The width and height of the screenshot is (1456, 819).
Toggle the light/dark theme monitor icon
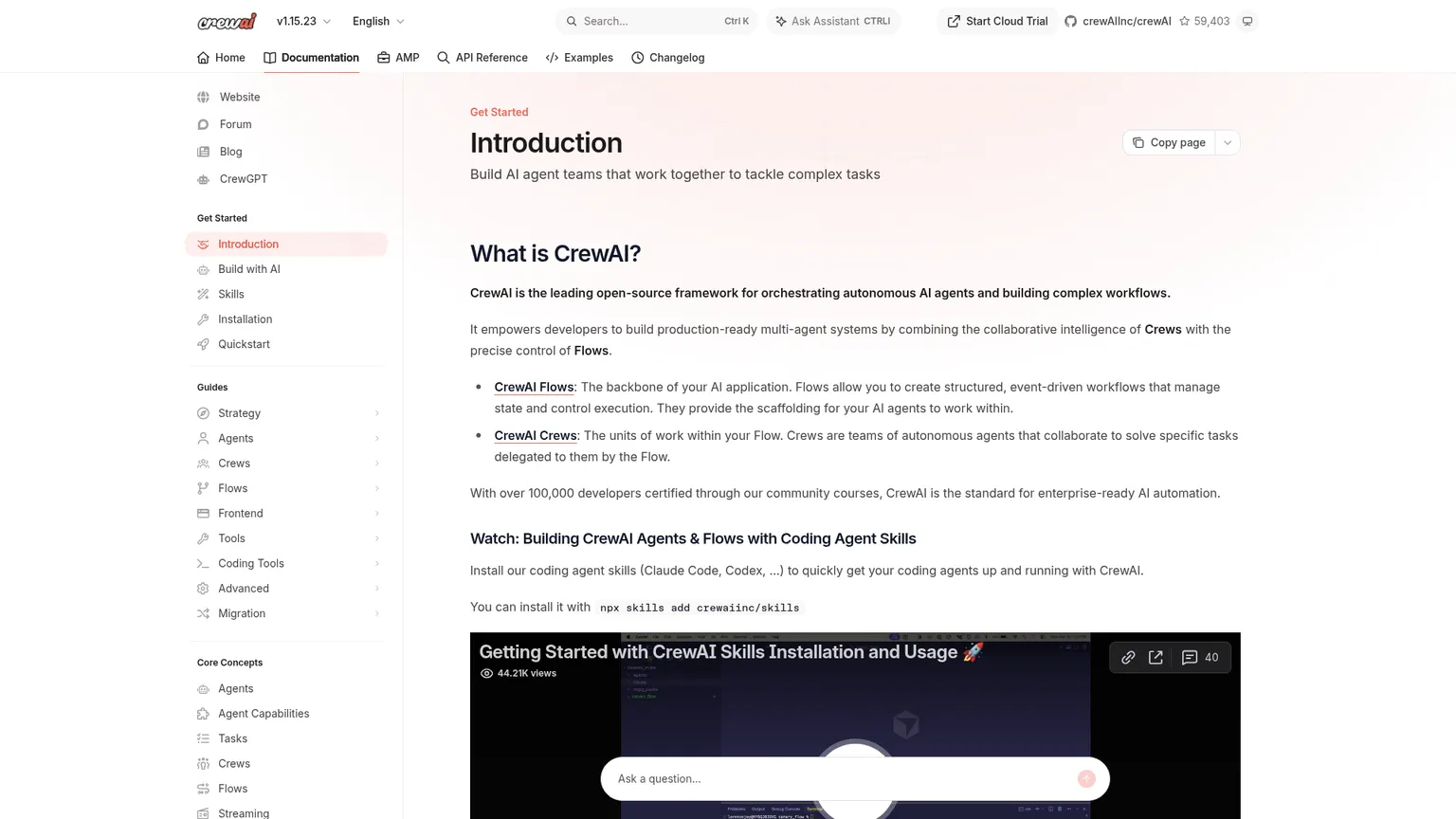tap(1247, 21)
